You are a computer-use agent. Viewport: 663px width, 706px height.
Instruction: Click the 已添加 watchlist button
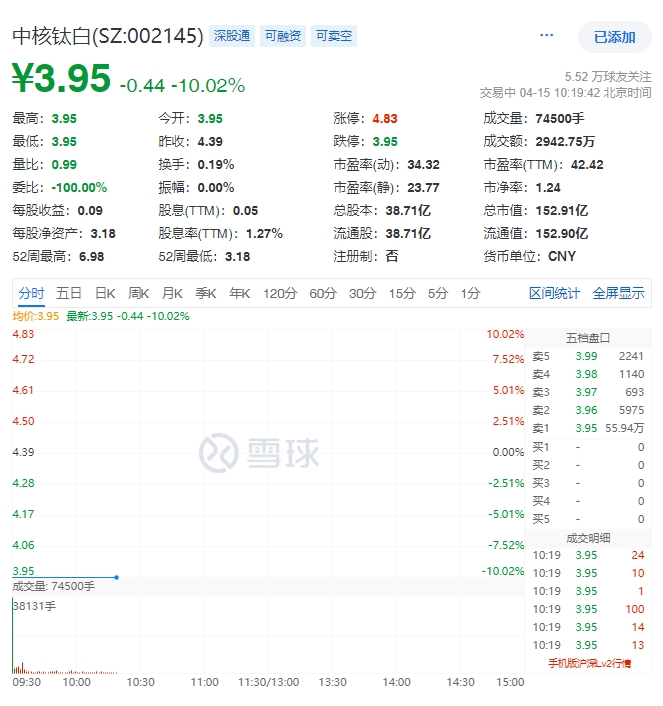pyautogui.click(x=614, y=37)
